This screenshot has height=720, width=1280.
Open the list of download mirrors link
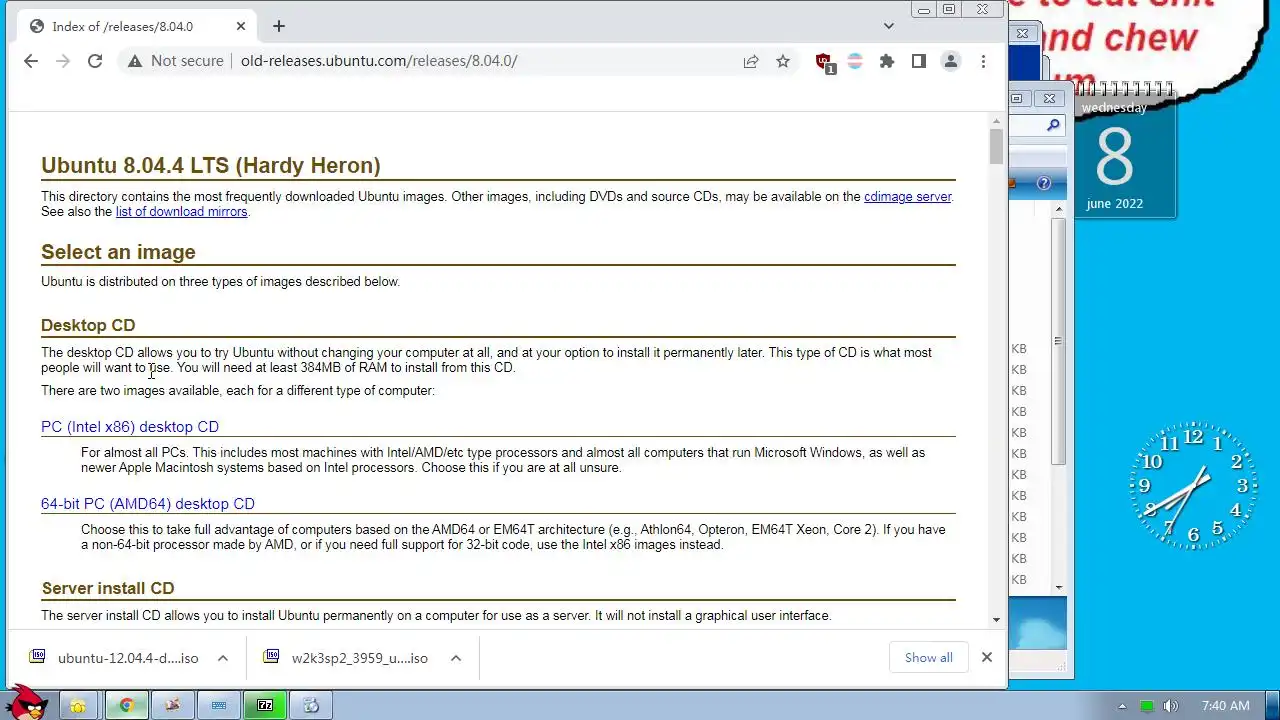181,212
